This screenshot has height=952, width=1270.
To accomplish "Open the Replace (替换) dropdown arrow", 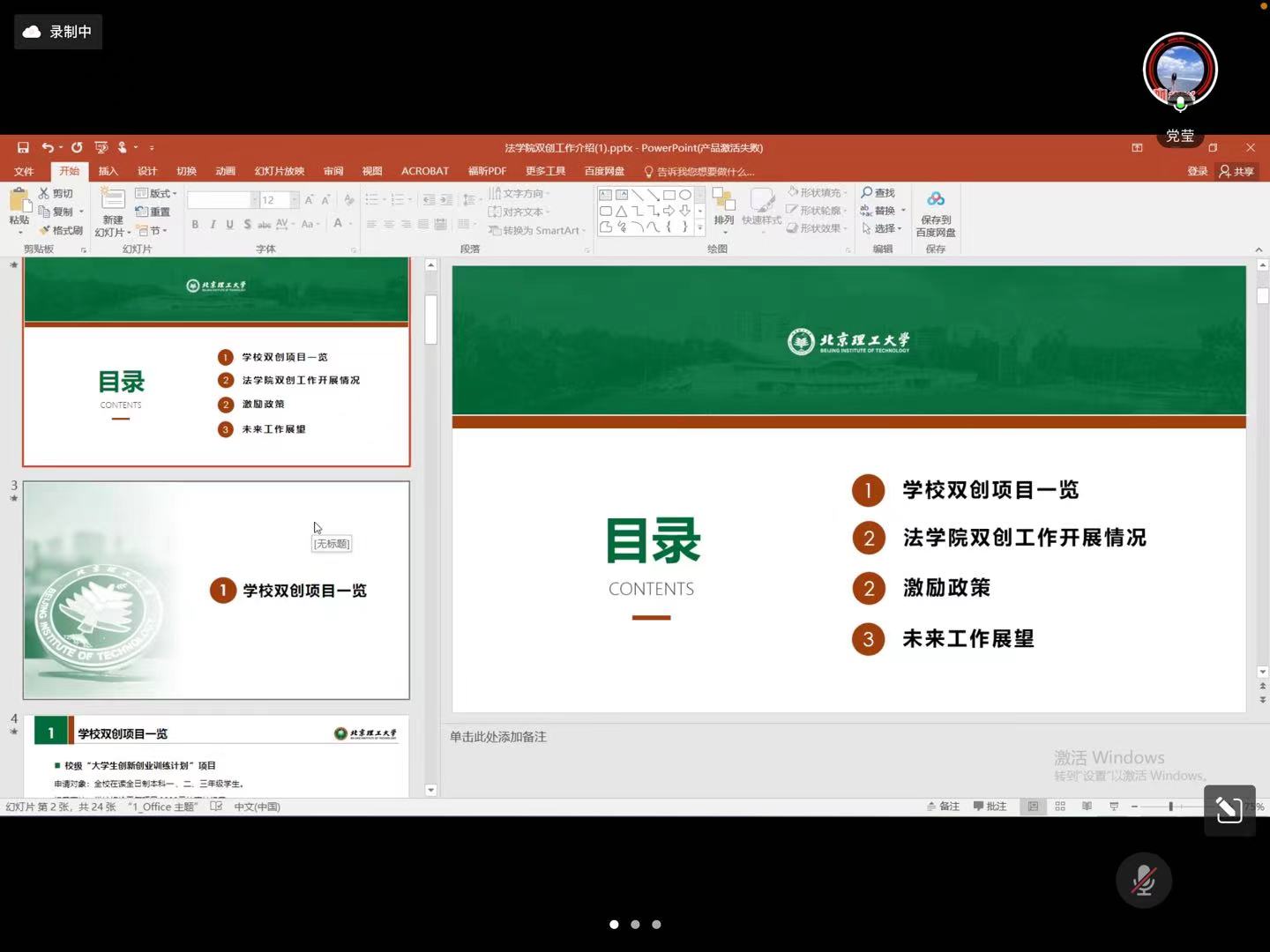I will 903,211.
